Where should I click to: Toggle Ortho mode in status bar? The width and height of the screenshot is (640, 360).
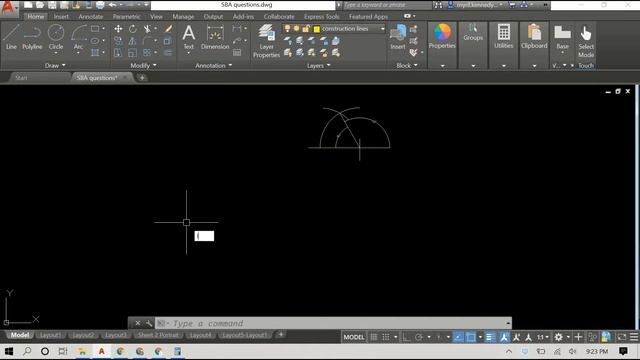coord(407,337)
